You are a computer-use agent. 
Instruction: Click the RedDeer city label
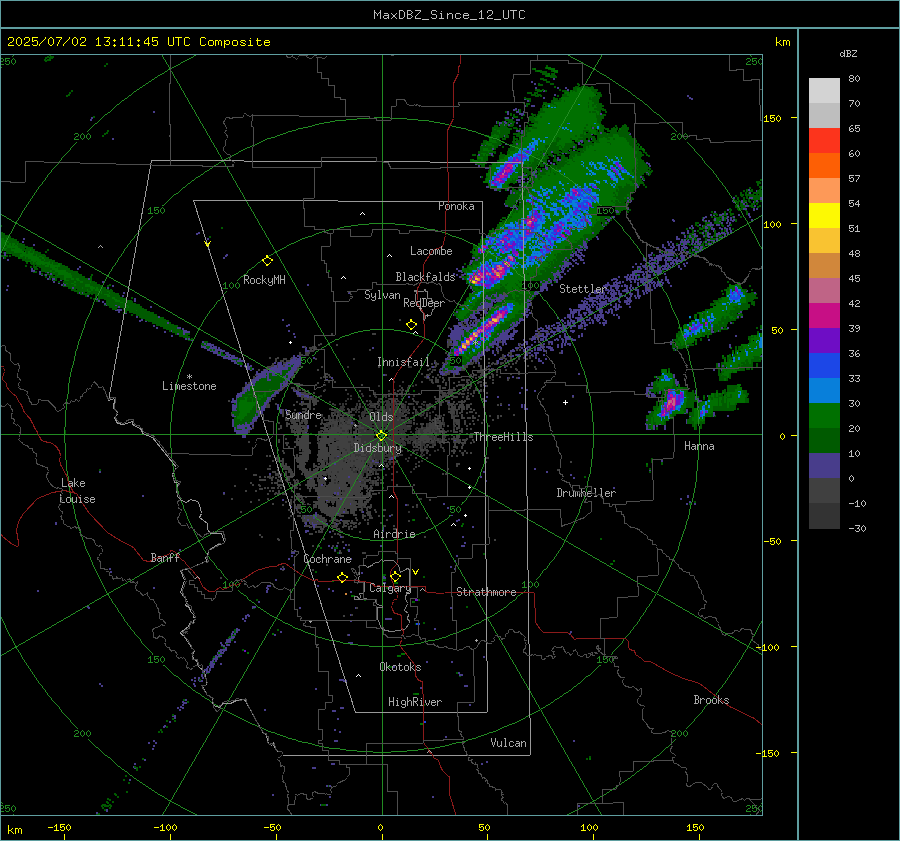tap(424, 303)
